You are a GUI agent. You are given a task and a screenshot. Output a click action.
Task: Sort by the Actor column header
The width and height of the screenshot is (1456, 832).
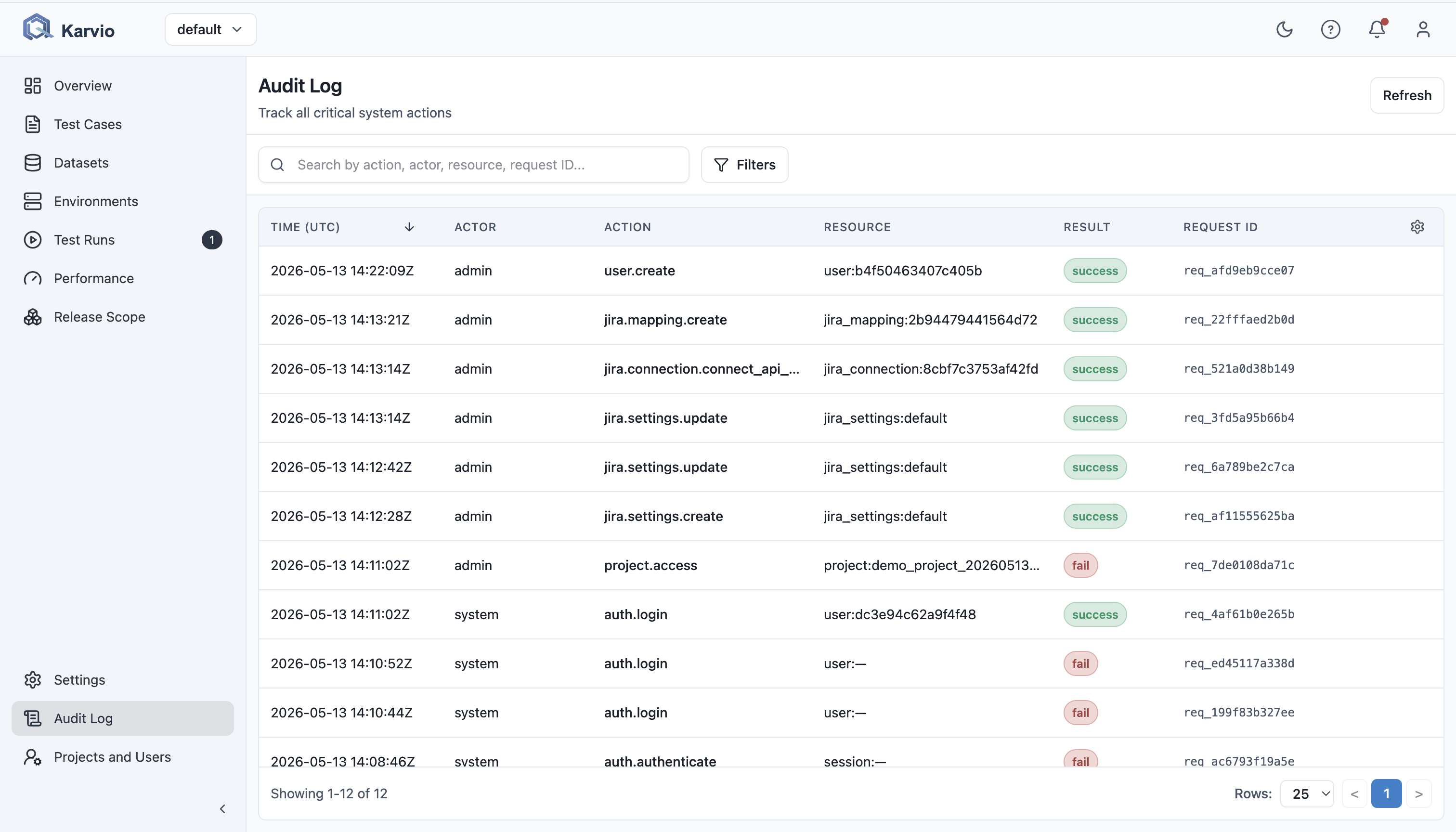coord(475,227)
